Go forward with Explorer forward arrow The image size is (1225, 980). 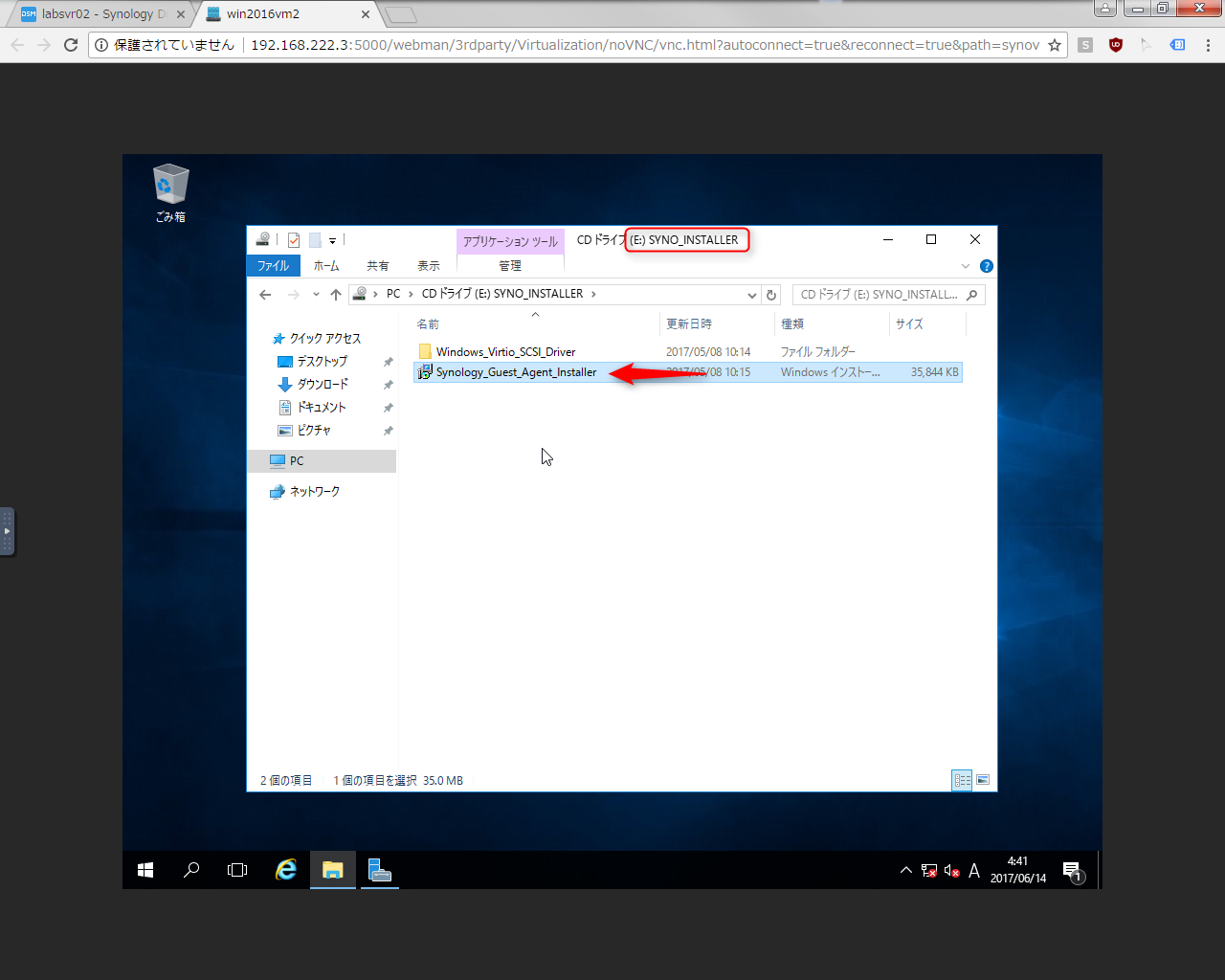294,295
